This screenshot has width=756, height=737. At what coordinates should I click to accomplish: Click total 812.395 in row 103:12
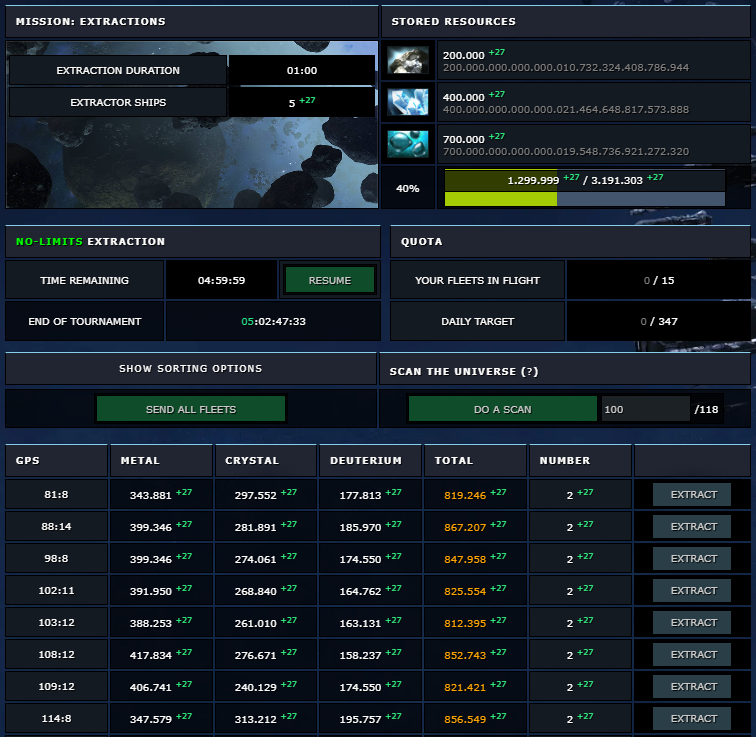point(465,623)
